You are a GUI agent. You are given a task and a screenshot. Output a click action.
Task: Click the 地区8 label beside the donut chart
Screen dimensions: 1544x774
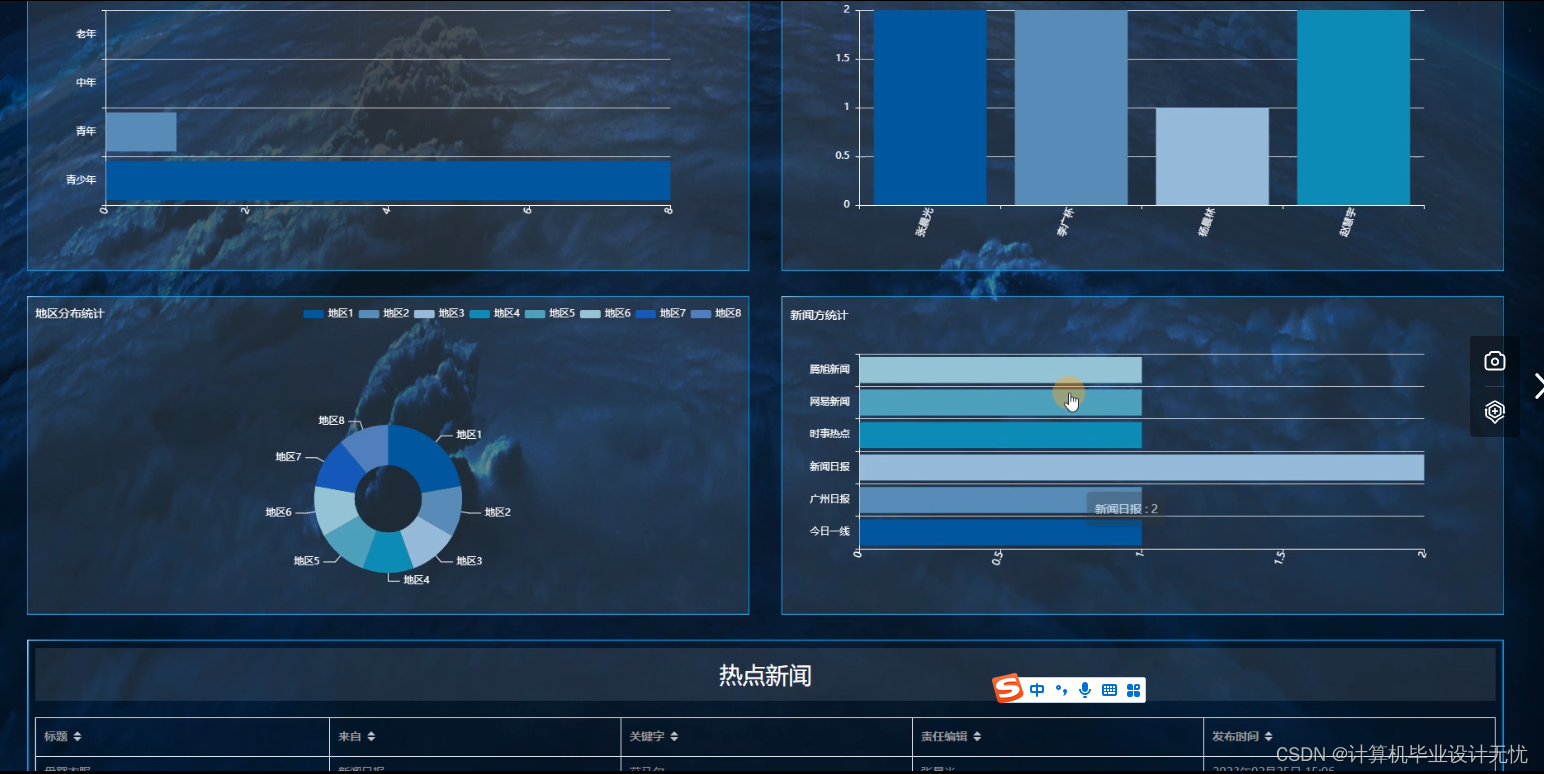click(x=332, y=421)
